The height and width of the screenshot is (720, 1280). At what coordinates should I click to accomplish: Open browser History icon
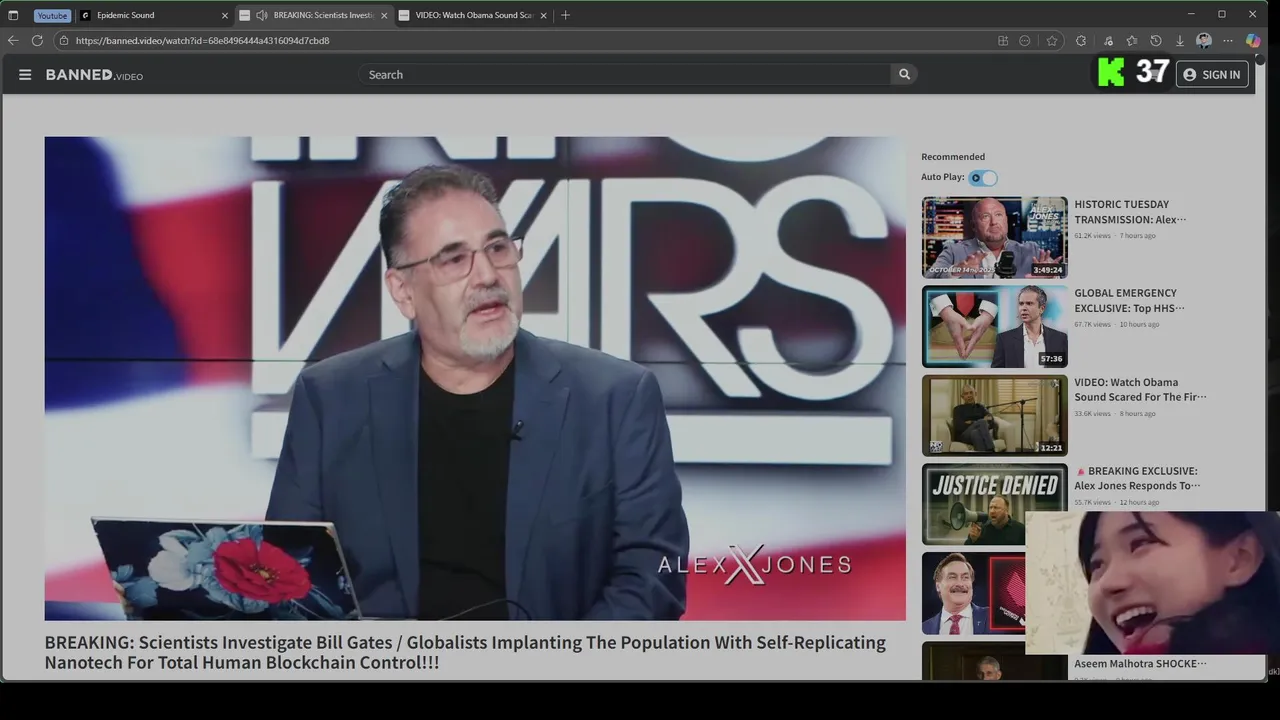coord(1156,41)
